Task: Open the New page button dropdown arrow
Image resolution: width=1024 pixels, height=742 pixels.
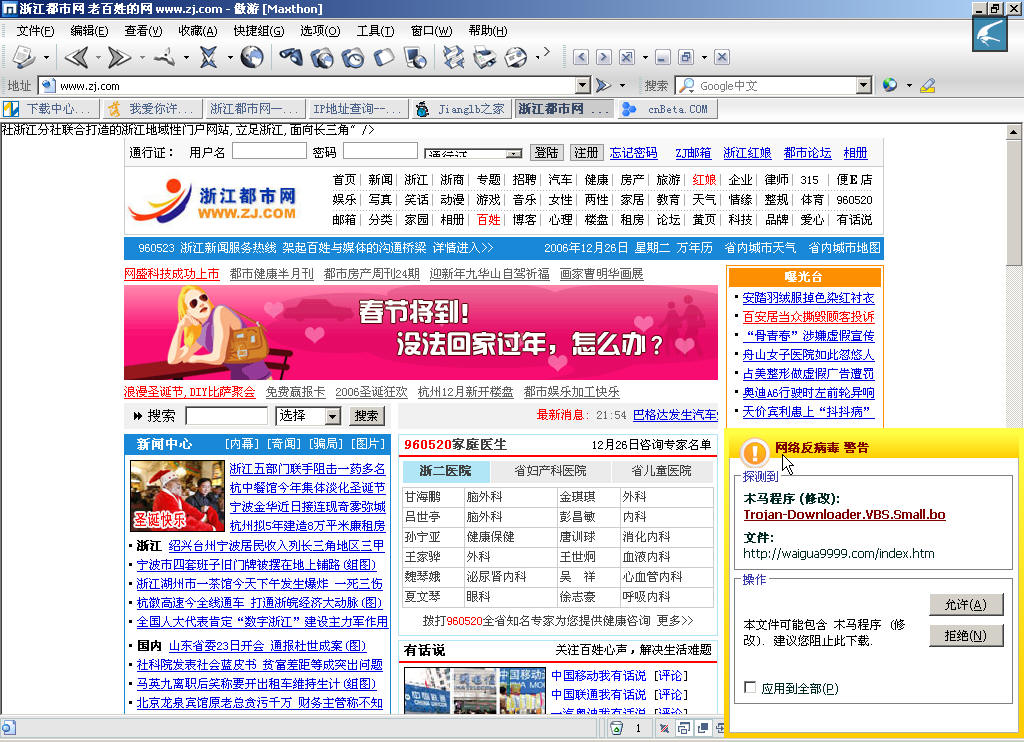Action: [46, 57]
